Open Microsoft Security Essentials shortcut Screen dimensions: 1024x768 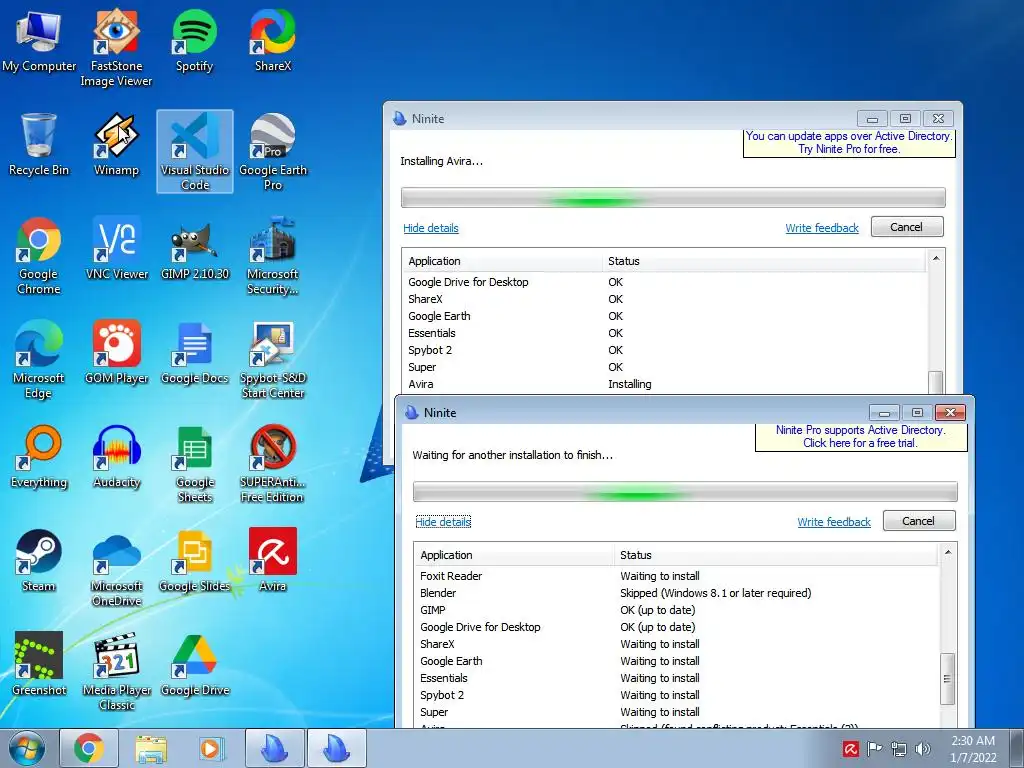pos(273,256)
